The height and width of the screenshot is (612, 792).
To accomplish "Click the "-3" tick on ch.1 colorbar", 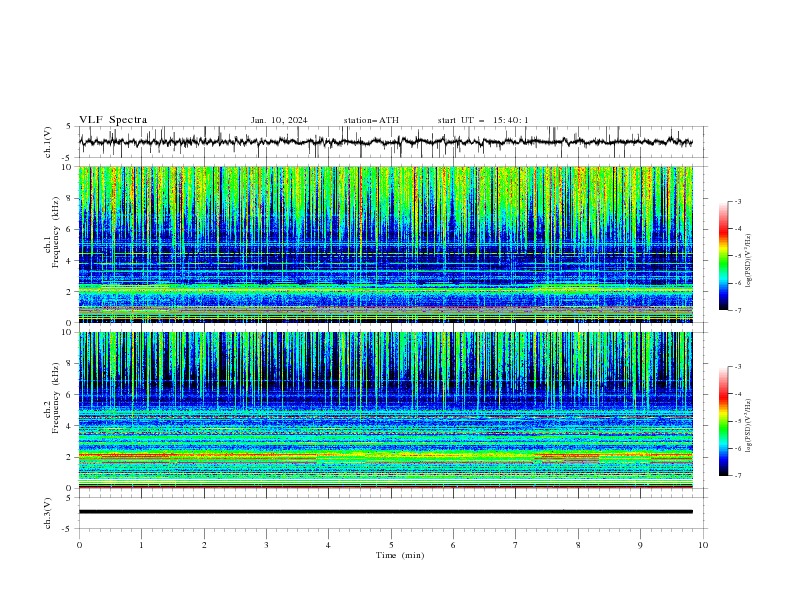I will [x=737, y=201].
